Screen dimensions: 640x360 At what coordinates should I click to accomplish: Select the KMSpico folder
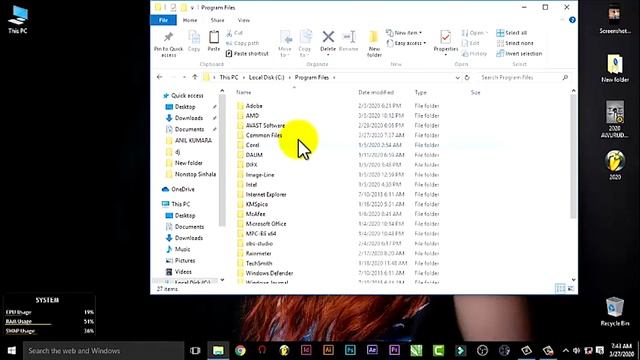point(256,204)
